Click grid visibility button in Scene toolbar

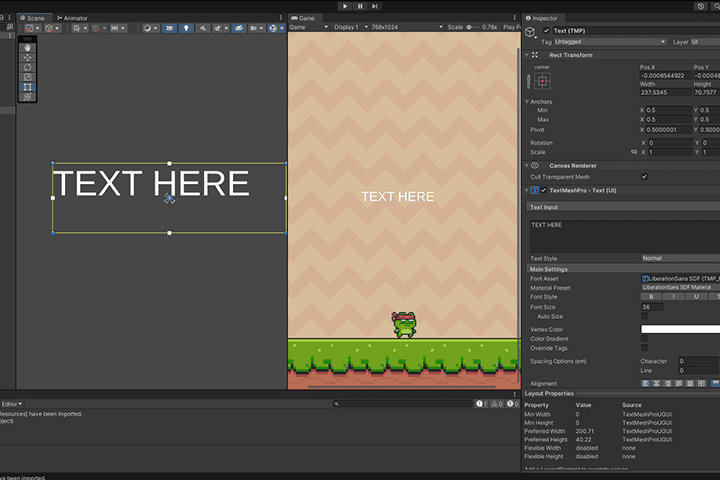tap(79, 28)
